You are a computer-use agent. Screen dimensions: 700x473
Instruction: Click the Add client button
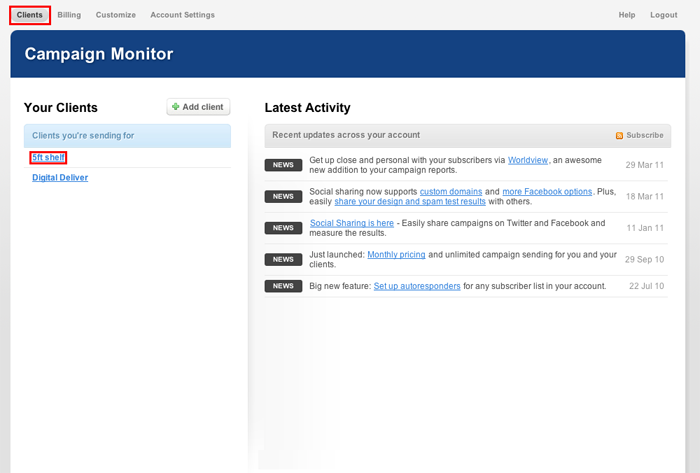(x=198, y=107)
